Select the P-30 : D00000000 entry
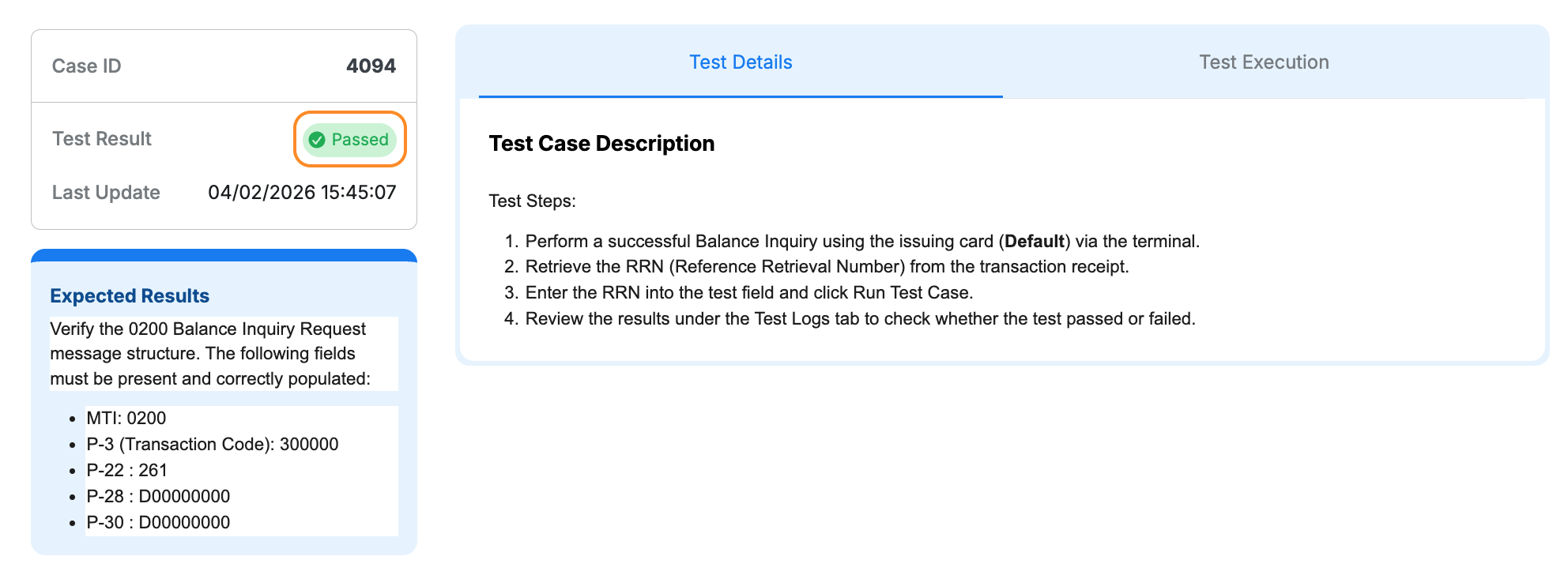1568x575 pixels. [159, 522]
